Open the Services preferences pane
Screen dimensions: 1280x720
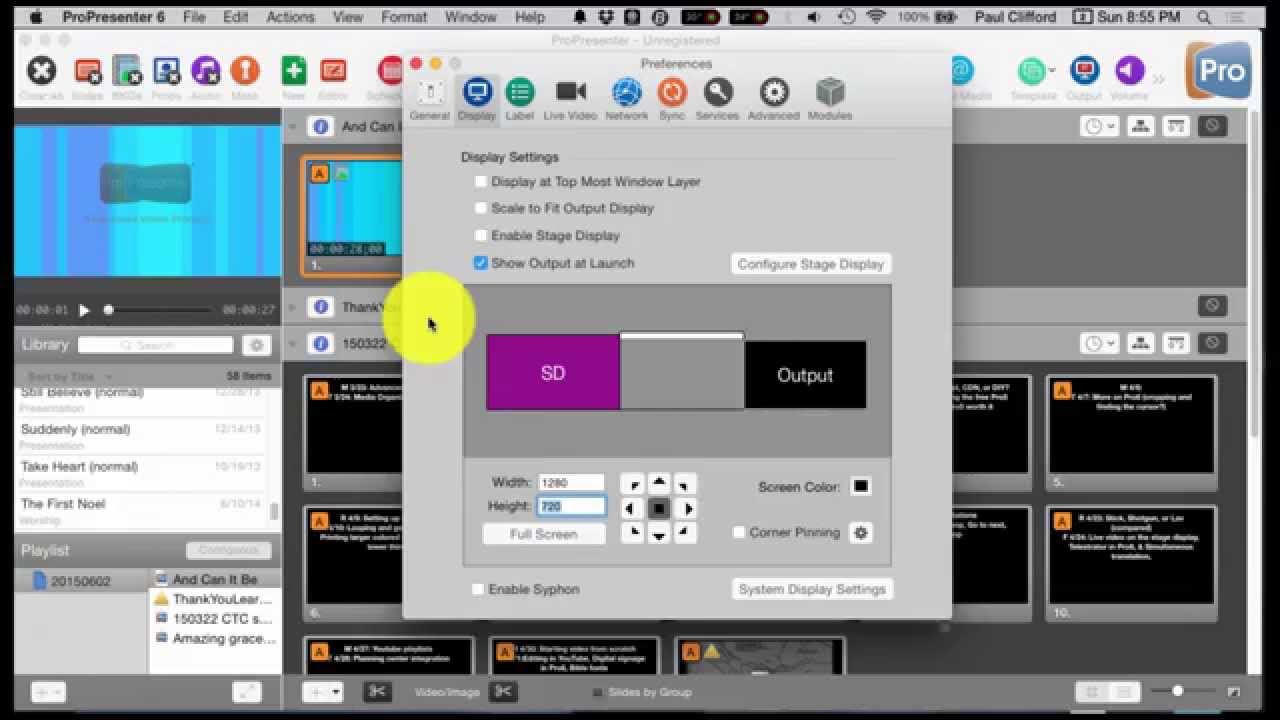pos(717,99)
